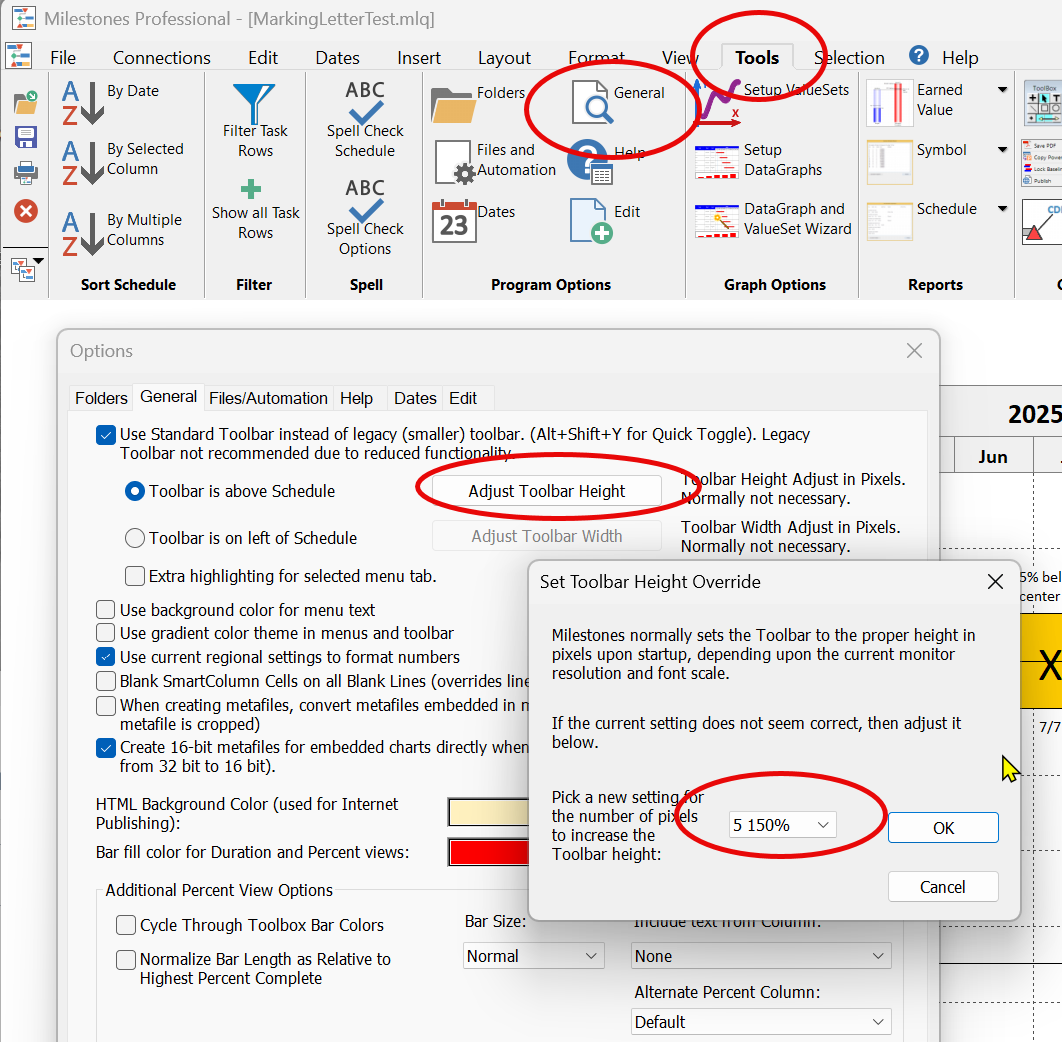Viewport: 1062px width, 1042px height.
Task: Click the save disk icon in left toolbar
Action: point(26,137)
